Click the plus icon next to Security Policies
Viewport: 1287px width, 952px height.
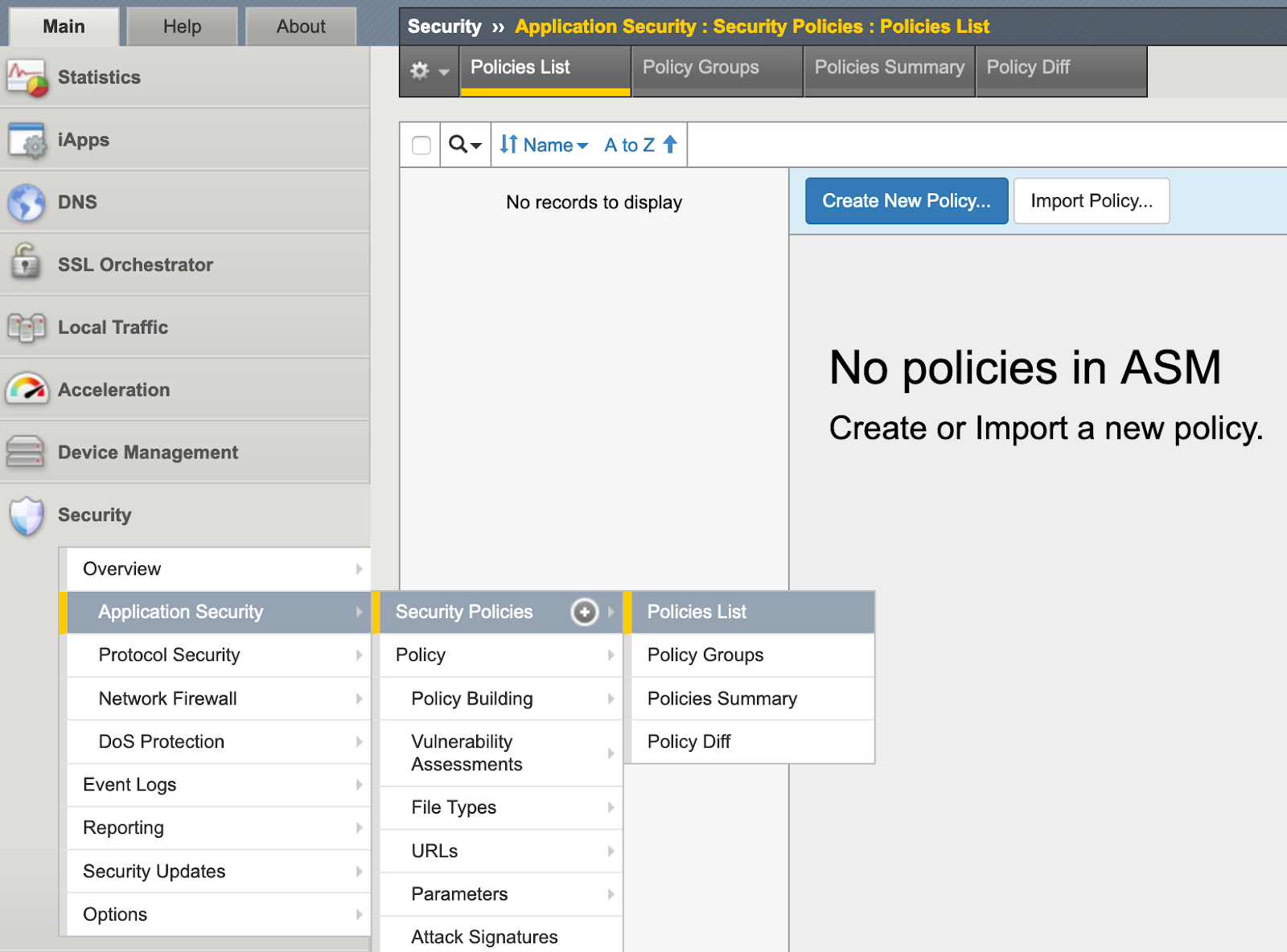tap(585, 611)
